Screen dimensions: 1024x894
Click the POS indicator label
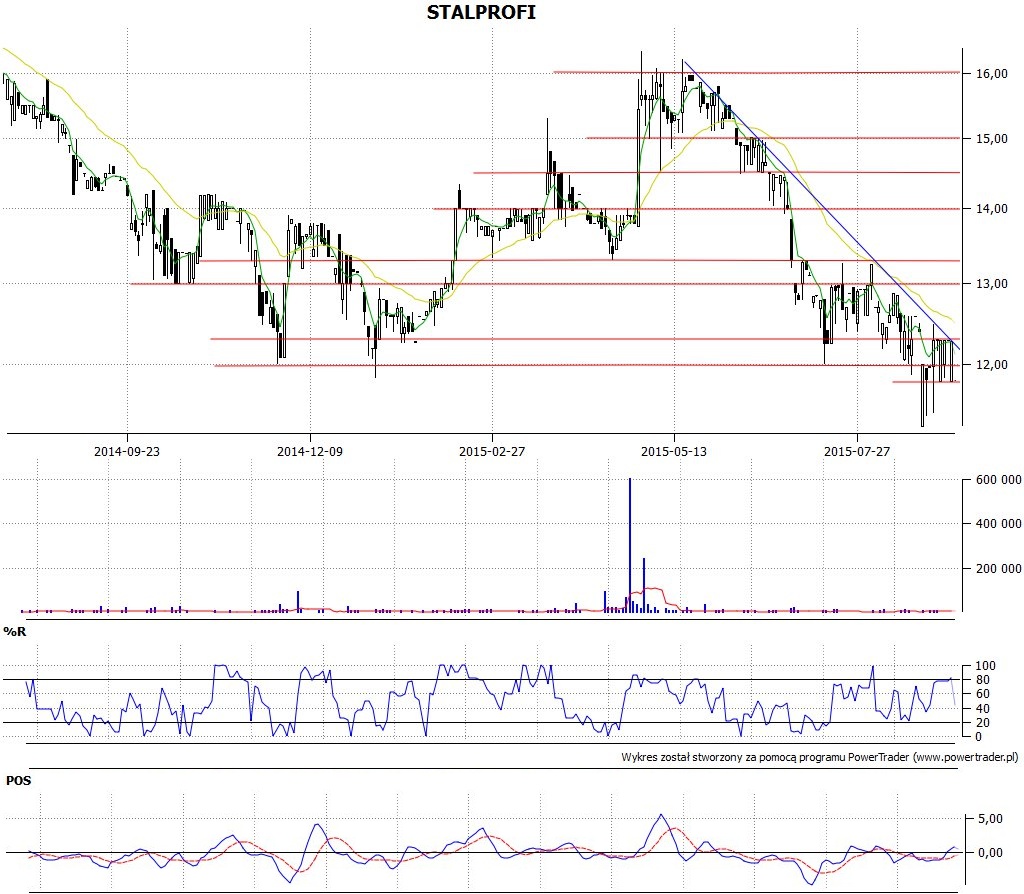(18, 780)
